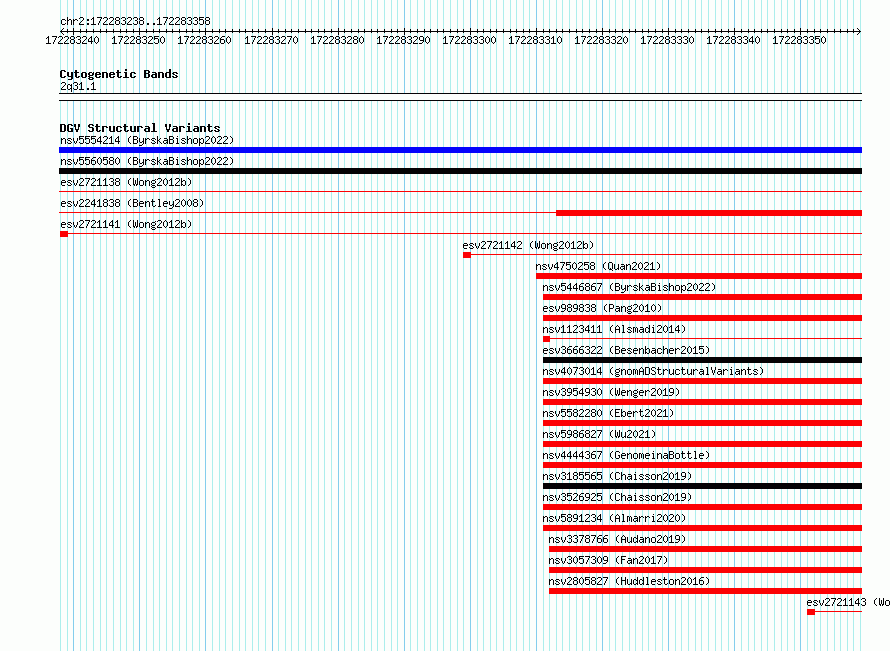The width and height of the screenshot is (890, 651).
Task: Click ruler position 172283250
Action: pos(138,40)
